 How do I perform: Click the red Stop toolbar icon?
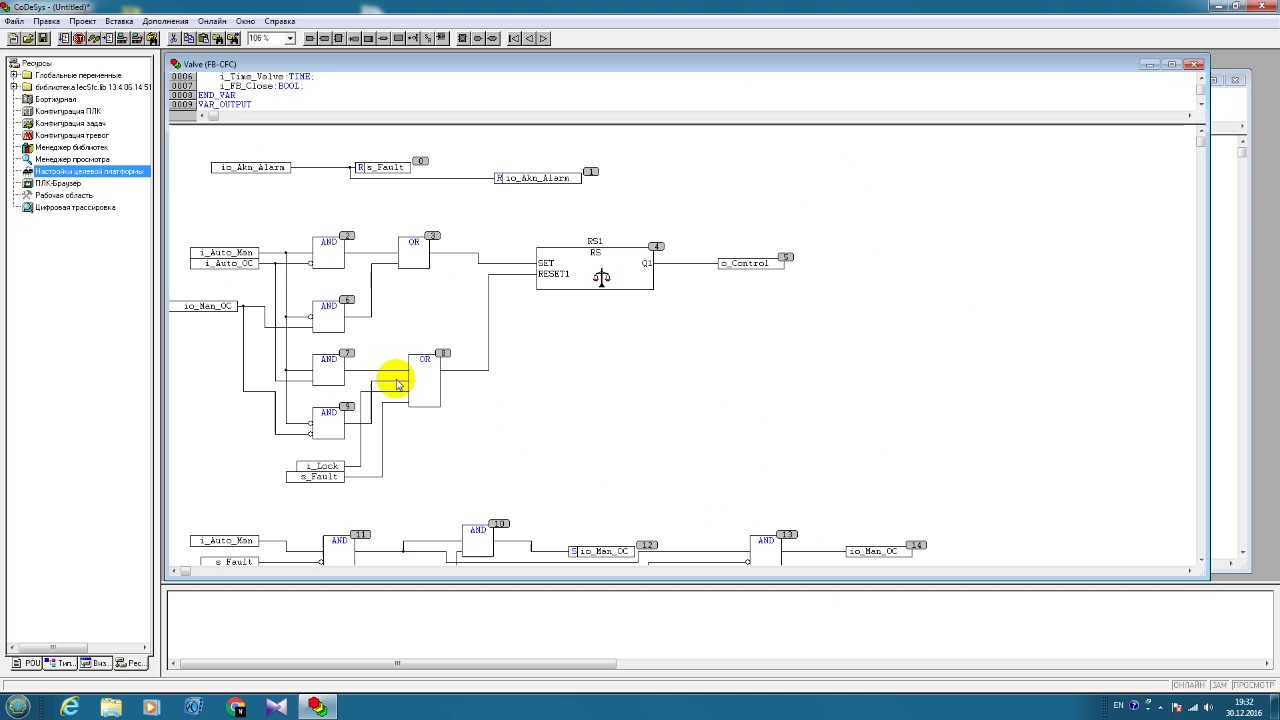pos(79,38)
